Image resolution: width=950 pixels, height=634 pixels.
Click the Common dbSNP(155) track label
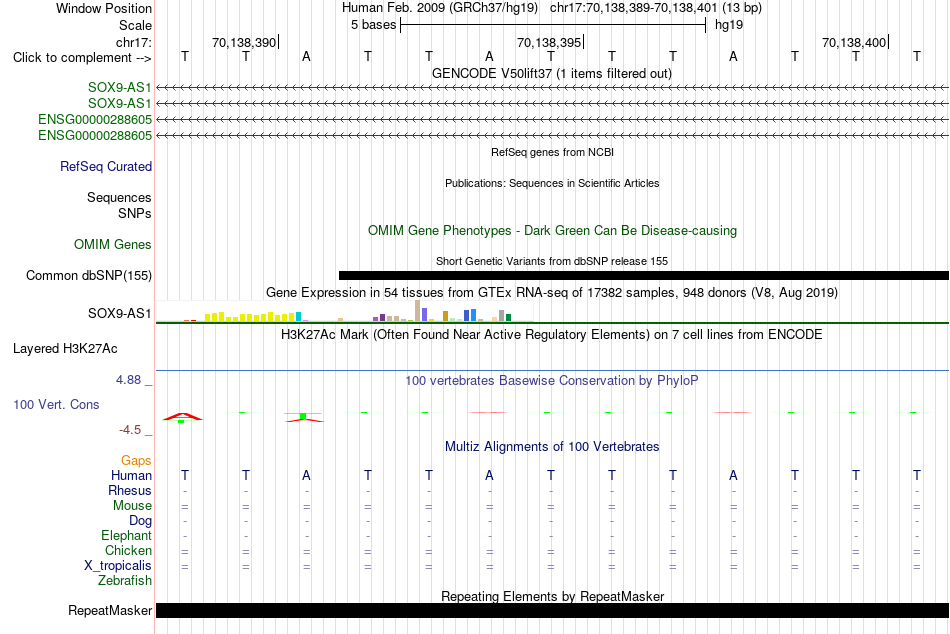(x=89, y=275)
